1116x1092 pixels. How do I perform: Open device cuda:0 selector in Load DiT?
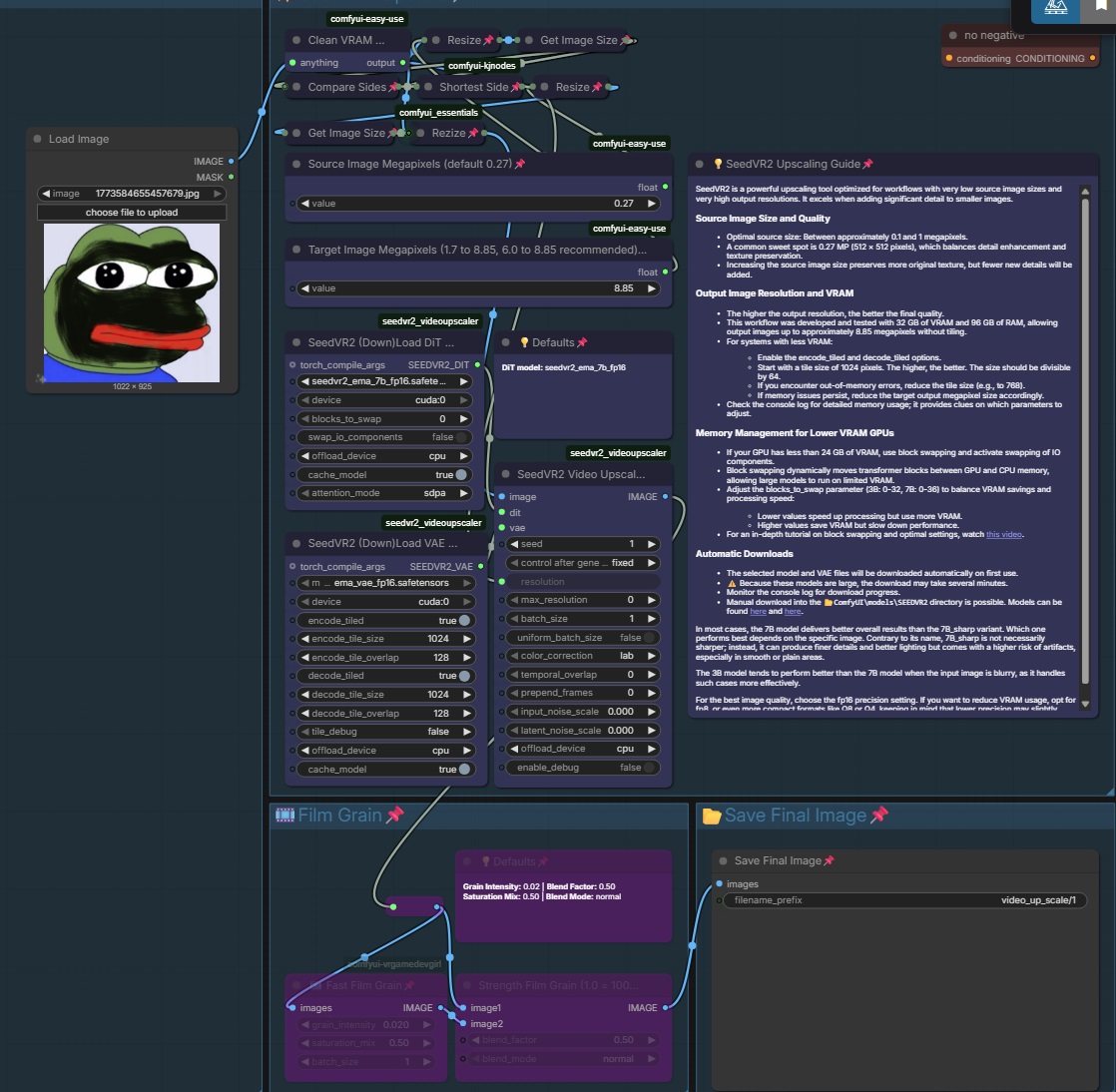coord(383,400)
